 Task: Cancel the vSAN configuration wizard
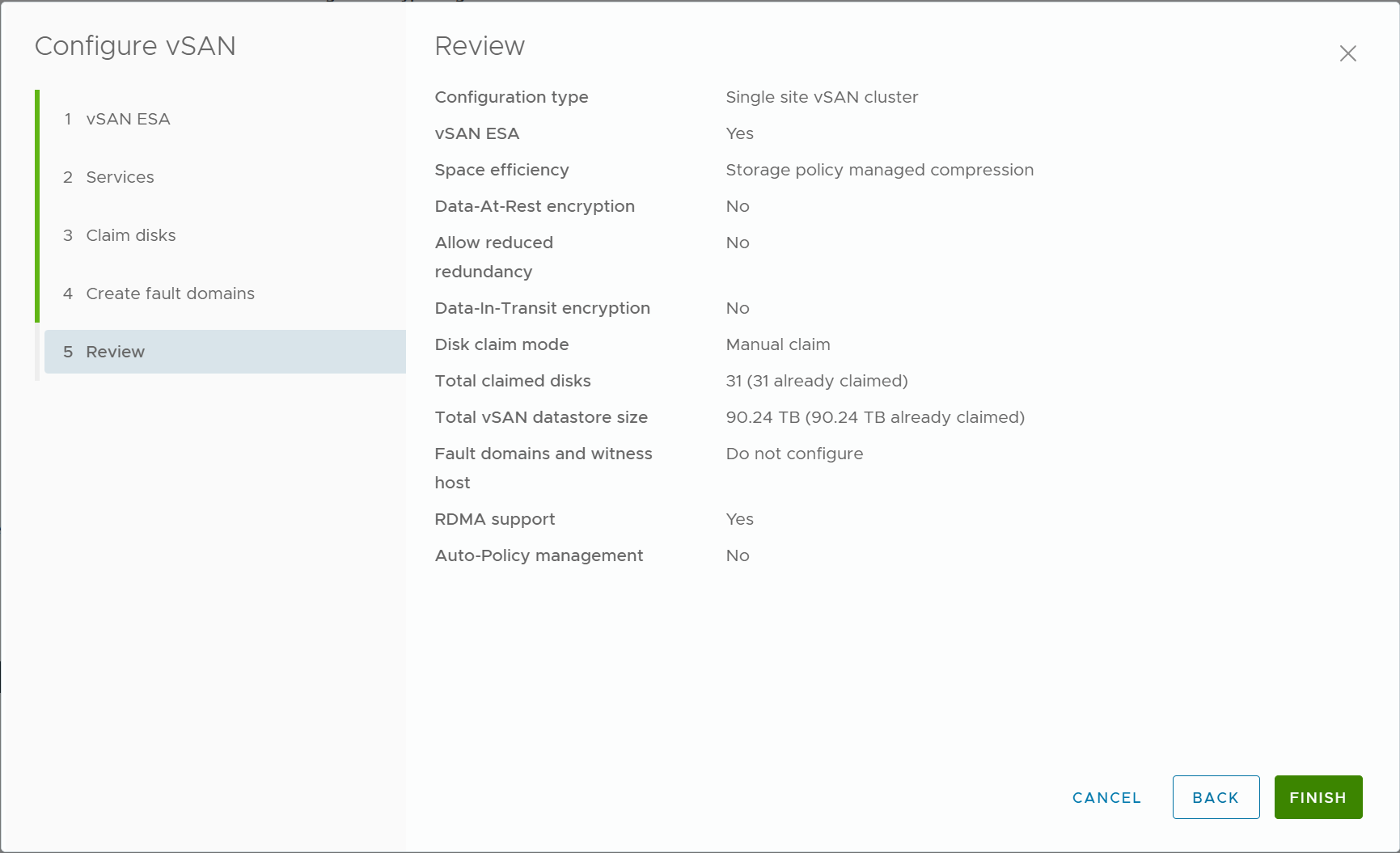(x=1106, y=797)
